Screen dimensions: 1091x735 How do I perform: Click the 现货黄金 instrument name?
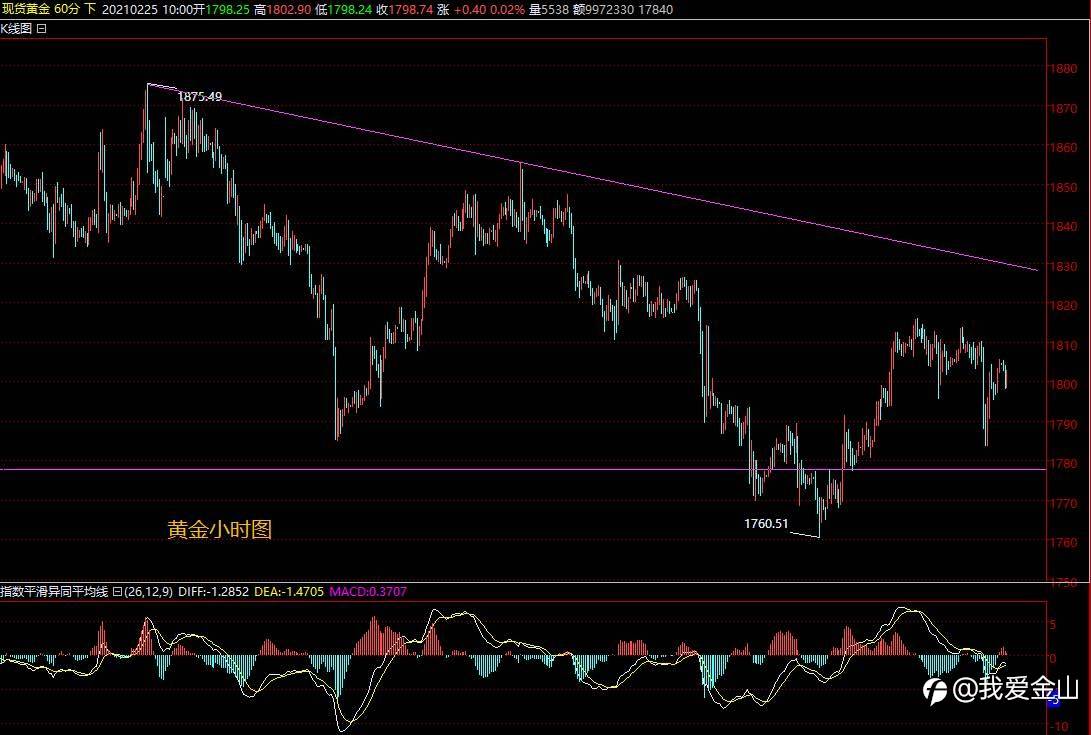pyautogui.click(x=26, y=9)
